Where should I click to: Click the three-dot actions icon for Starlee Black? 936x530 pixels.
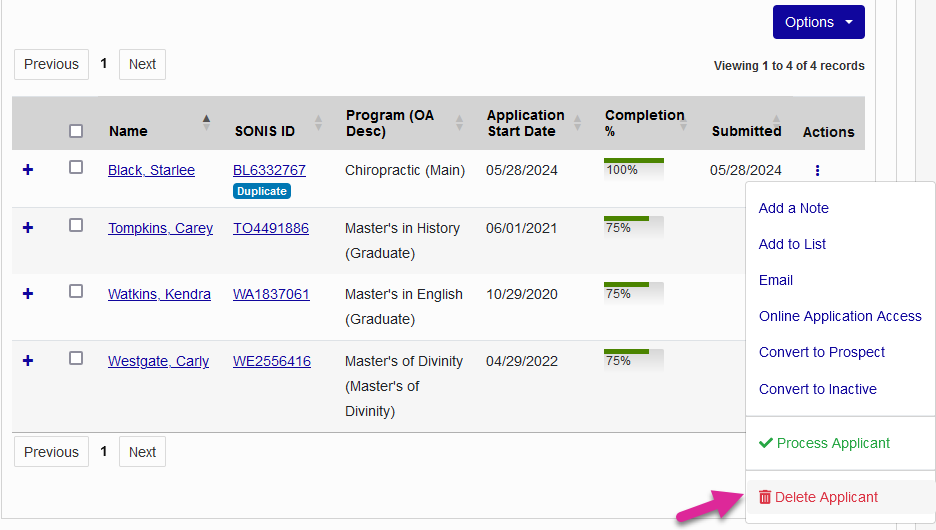coord(817,171)
